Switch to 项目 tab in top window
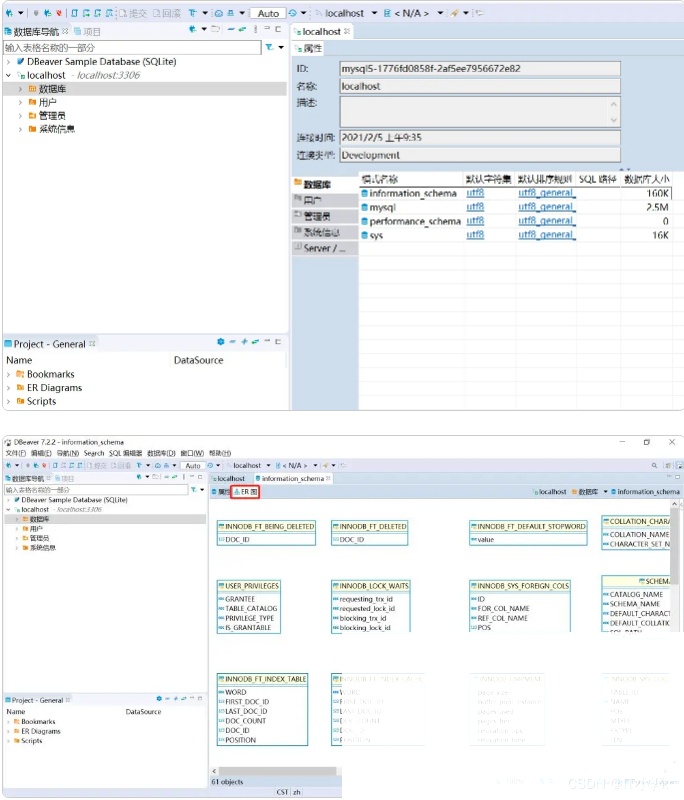The width and height of the screenshot is (684, 800). click(x=87, y=32)
